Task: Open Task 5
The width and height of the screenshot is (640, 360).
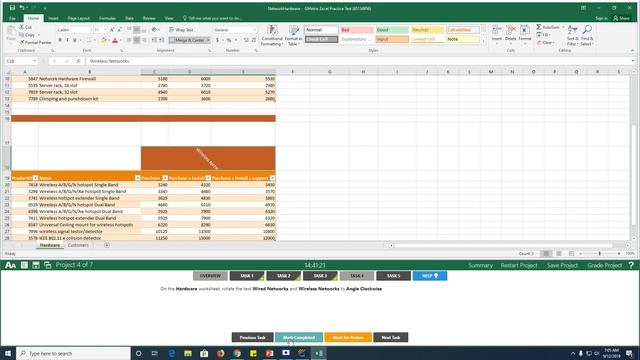Action: pos(393,276)
